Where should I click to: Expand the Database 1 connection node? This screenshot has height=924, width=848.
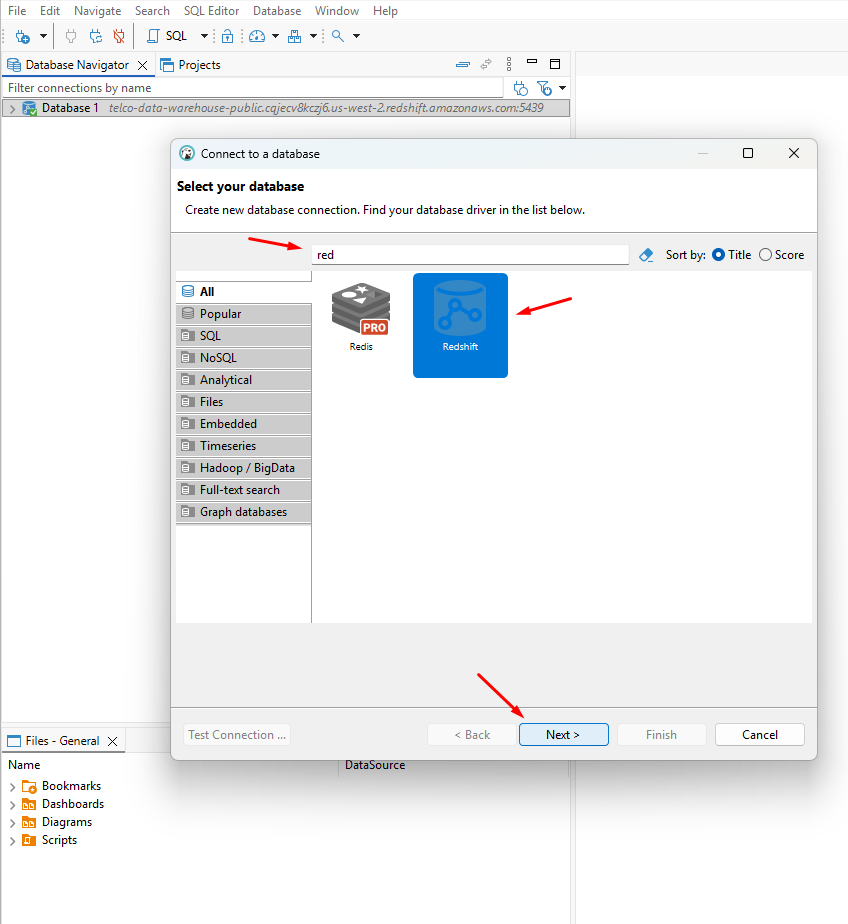(12, 108)
